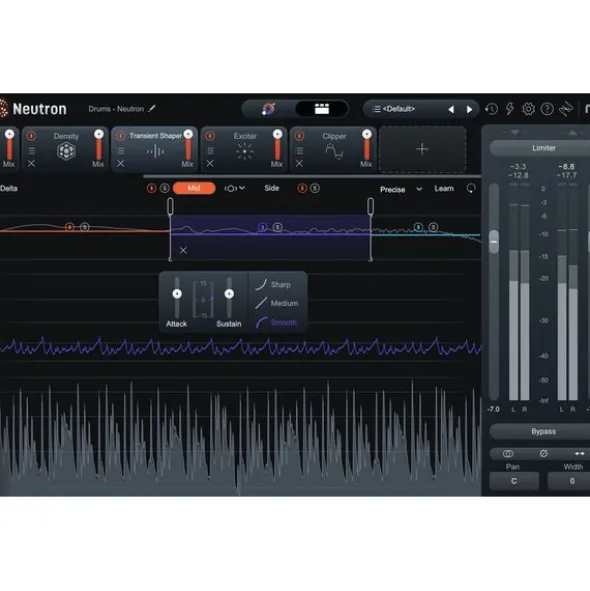Select the Density module hexagon icon
590x591 pixels.
66,152
